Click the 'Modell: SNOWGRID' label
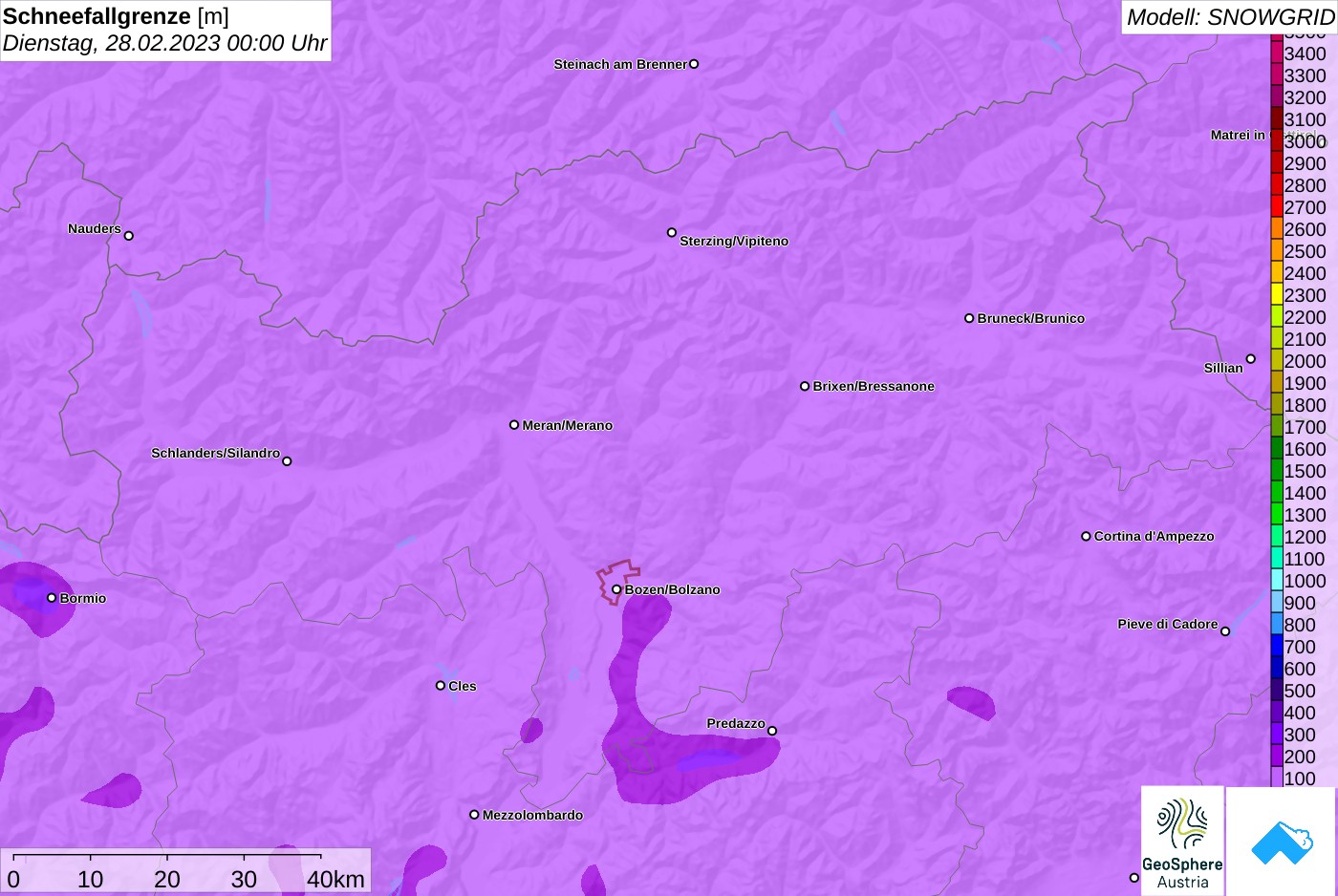Screen dimensions: 1338x896 tap(1230, 17)
